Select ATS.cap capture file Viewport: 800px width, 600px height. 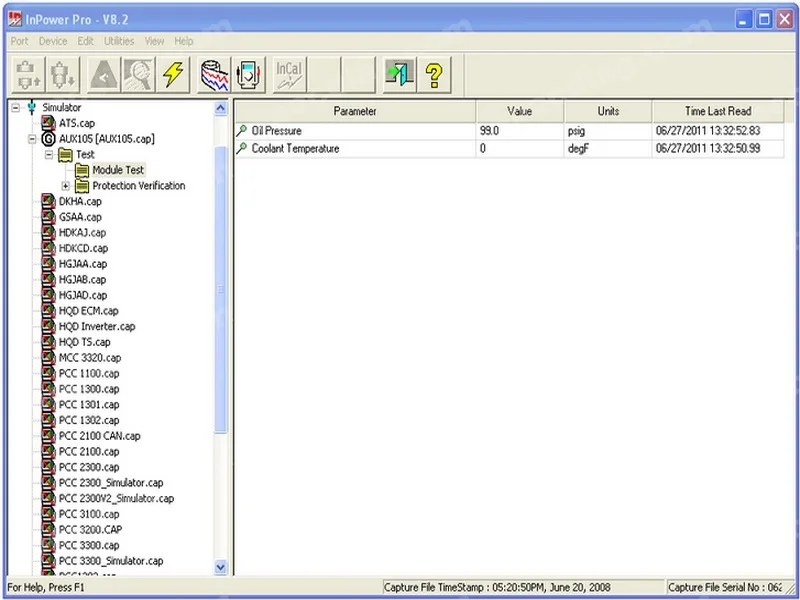tap(77, 123)
